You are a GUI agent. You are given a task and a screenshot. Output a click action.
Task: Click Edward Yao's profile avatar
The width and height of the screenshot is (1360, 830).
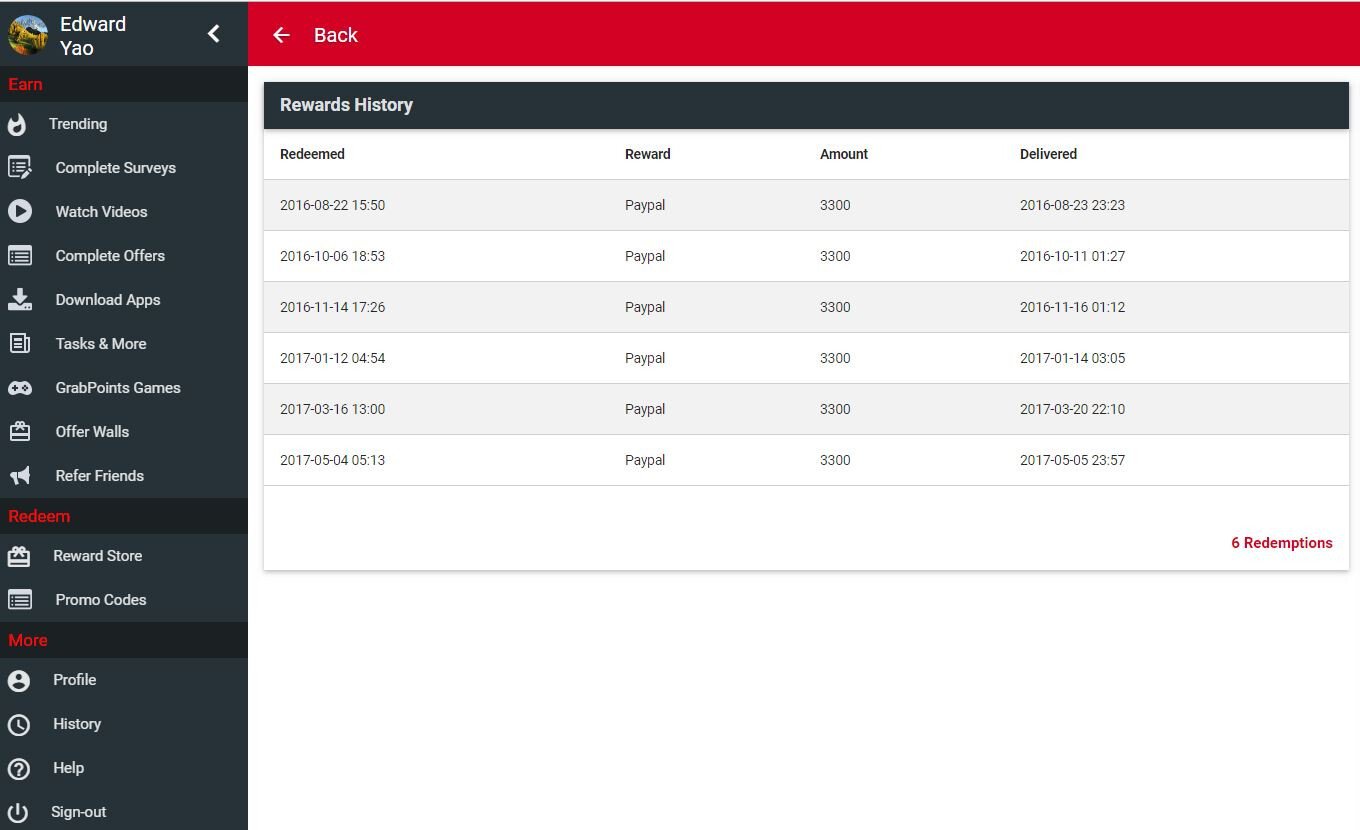(28, 35)
